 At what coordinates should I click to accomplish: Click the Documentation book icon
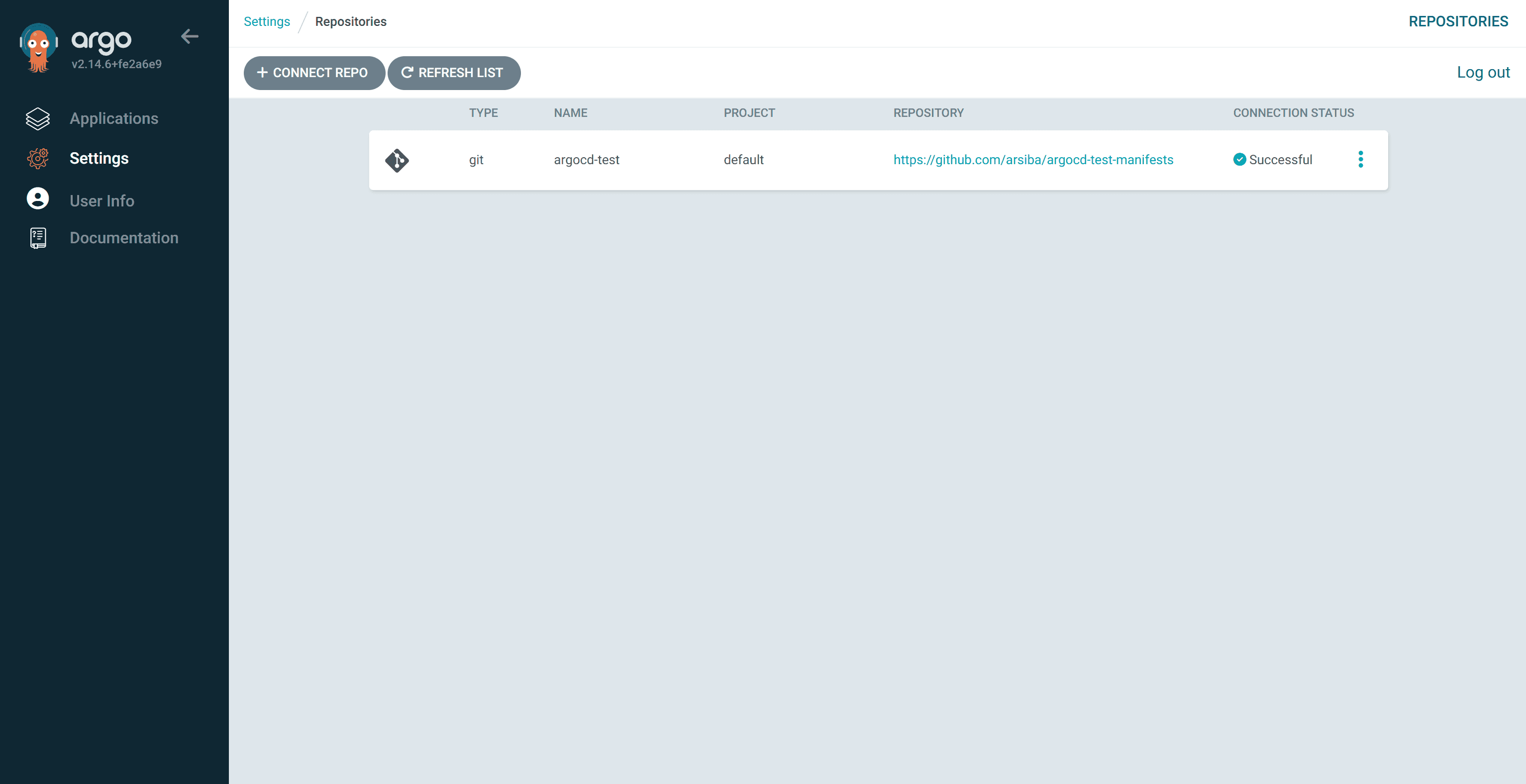38,238
